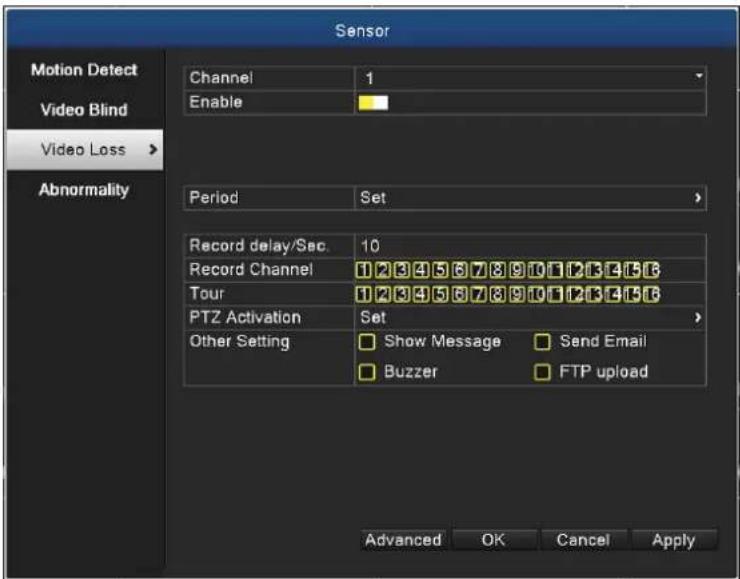Toggle Tour channel number 4

click(x=421, y=294)
